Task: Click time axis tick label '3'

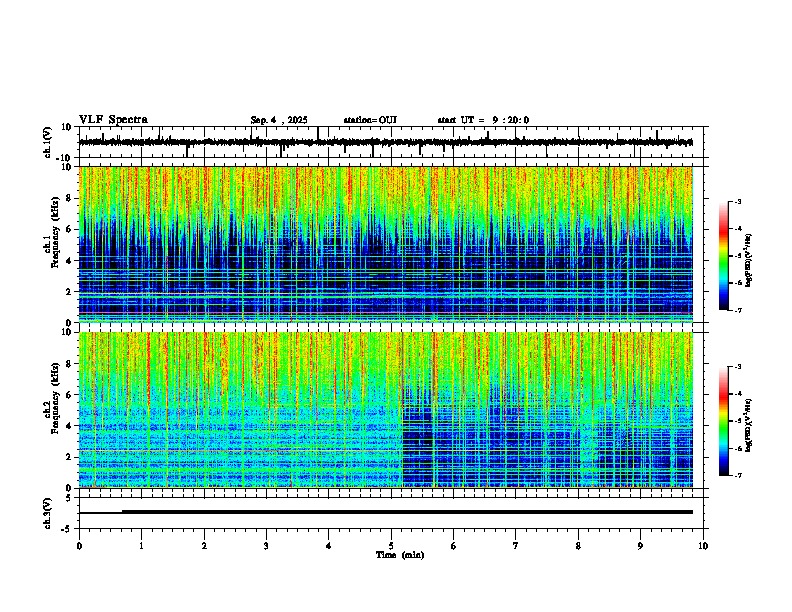Action: pos(266,546)
